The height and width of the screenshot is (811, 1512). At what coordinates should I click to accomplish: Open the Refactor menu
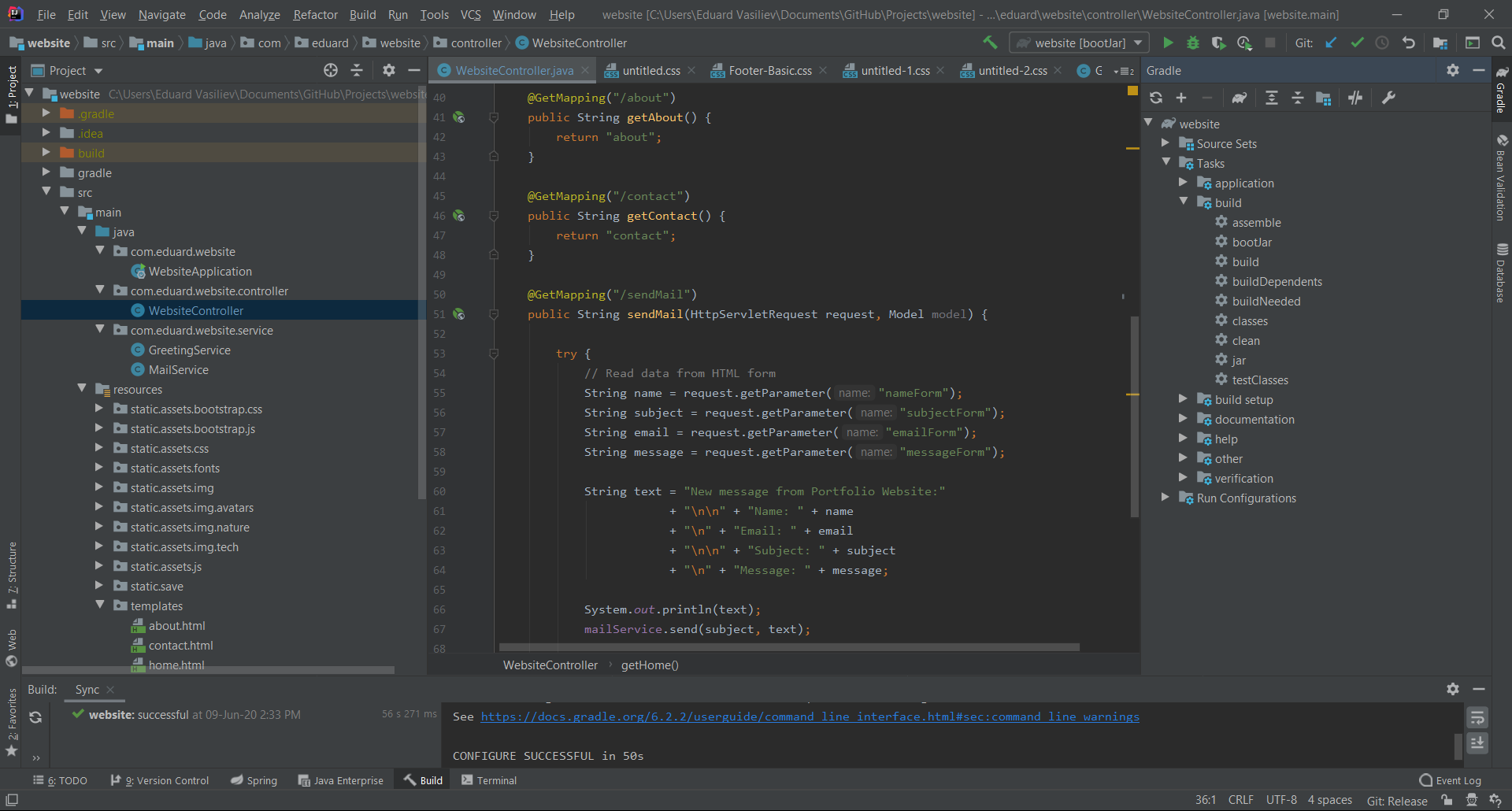315,15
